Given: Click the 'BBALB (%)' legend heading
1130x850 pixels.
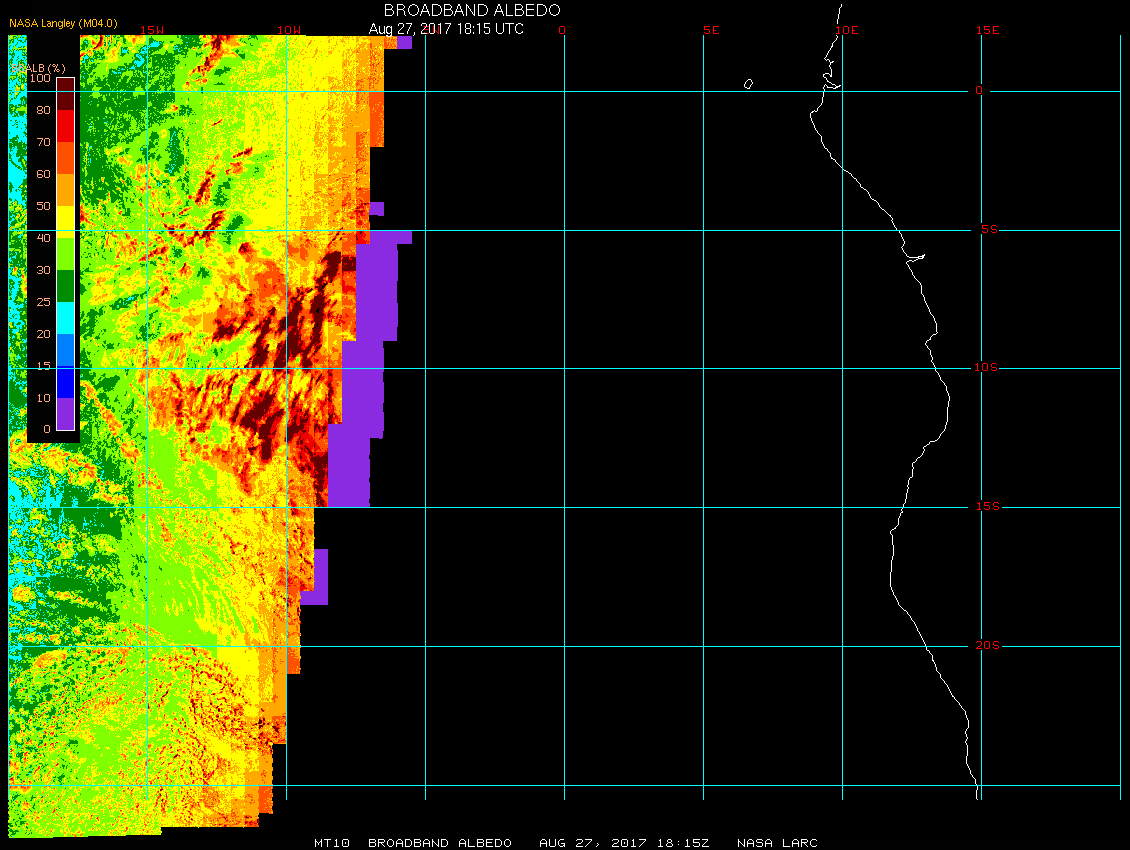Looking at the screenshot, I should 38,68.
